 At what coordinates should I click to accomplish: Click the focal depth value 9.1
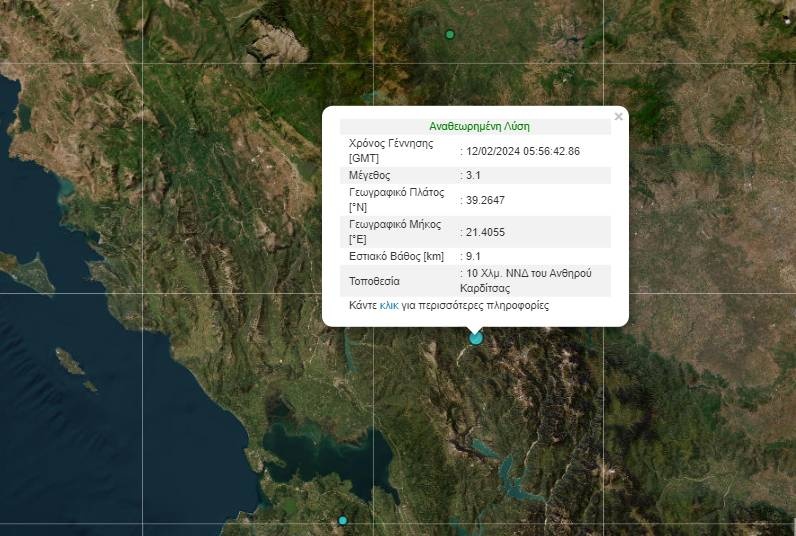pos(473,257)
